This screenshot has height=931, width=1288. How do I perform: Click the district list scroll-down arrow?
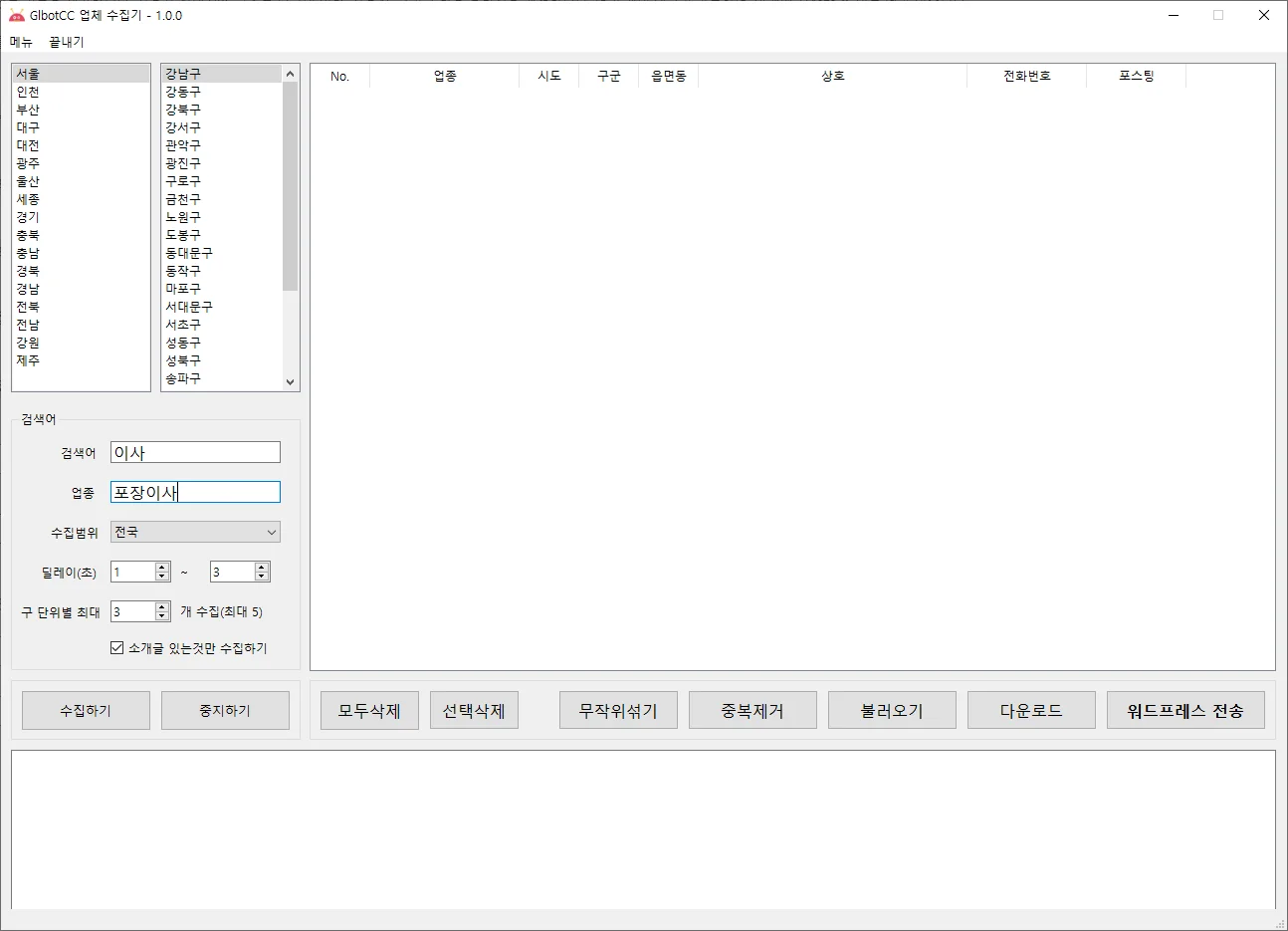point(291,382)
